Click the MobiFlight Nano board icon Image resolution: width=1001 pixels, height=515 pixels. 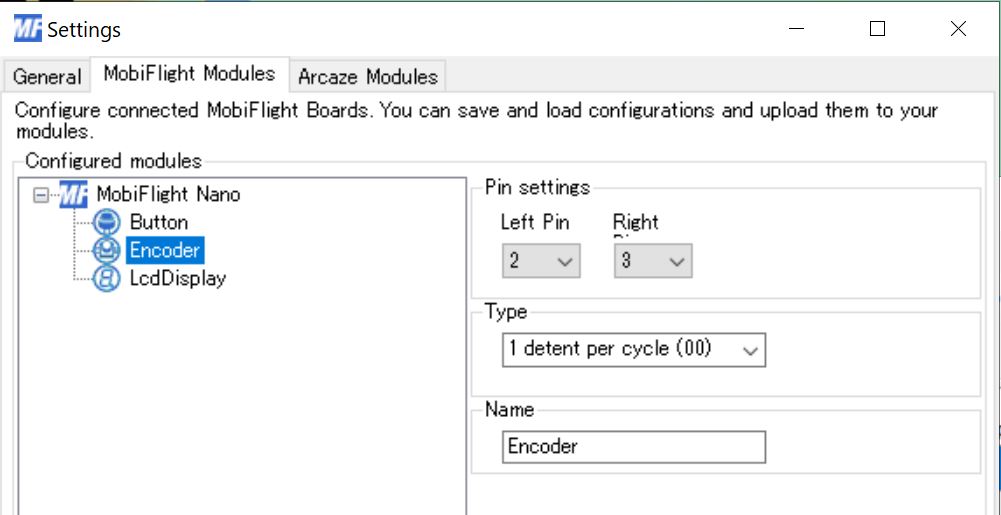pos(73,194)
